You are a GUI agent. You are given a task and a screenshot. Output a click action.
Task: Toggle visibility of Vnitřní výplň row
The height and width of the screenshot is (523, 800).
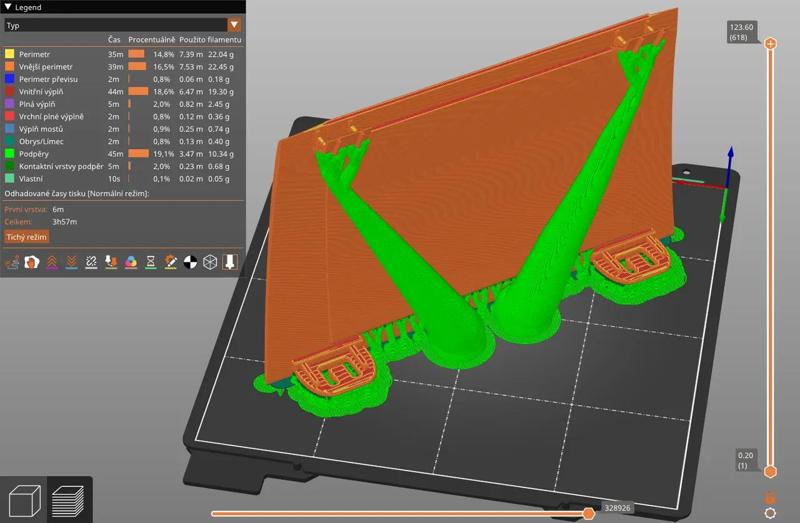122,92
